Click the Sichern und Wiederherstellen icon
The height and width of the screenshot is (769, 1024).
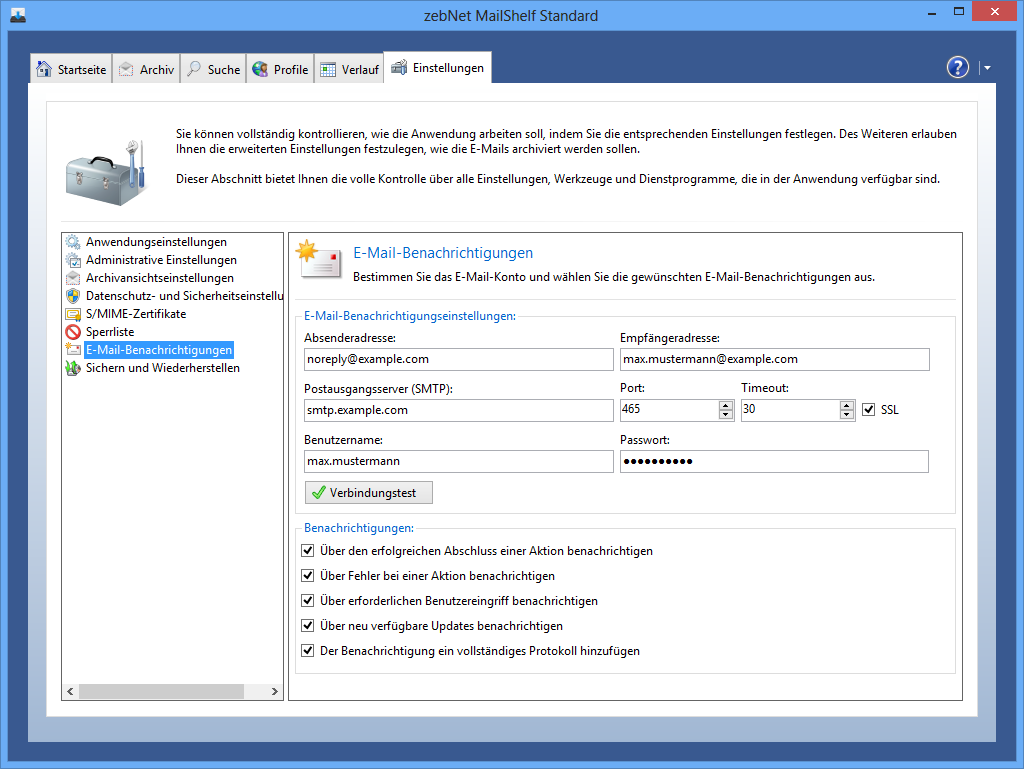(73, 368)
